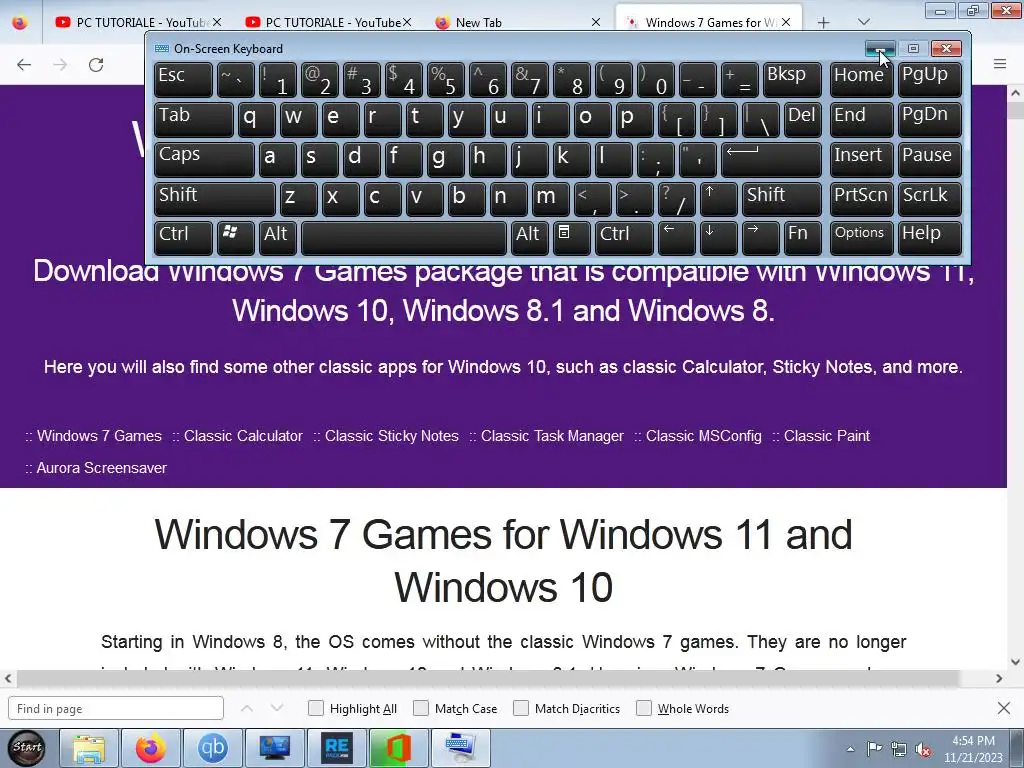Click the Bksp key on On-Screen Keyboard
This screenshot has height=768, width=1024.
(792, 80)
